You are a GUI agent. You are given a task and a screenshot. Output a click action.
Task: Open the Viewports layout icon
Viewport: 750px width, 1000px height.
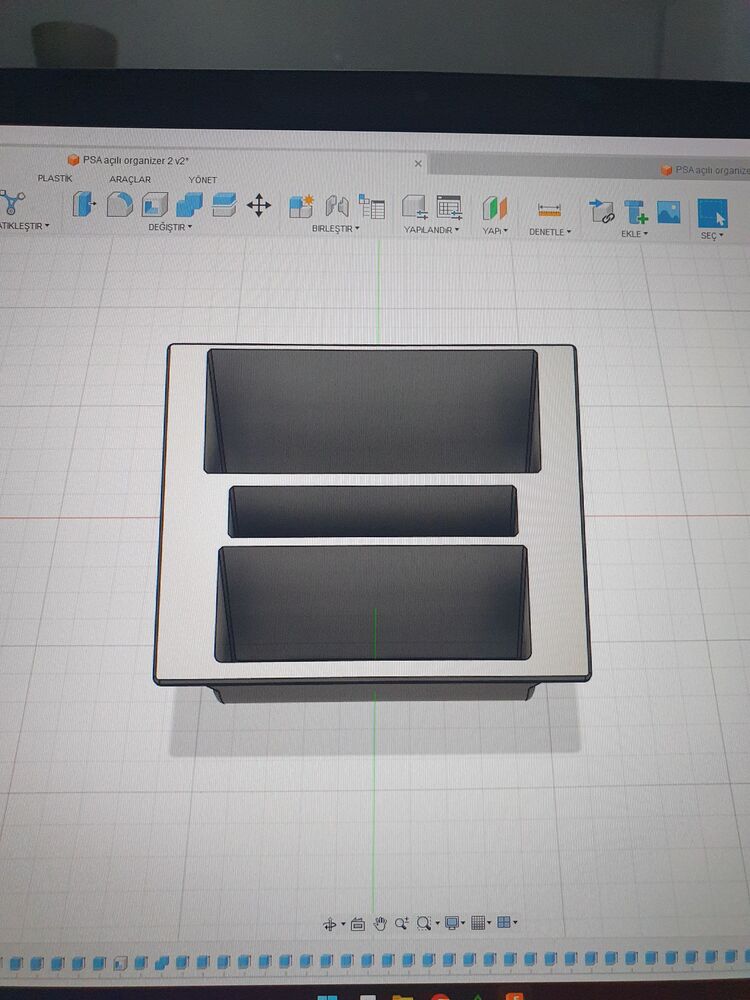[504, 922]
